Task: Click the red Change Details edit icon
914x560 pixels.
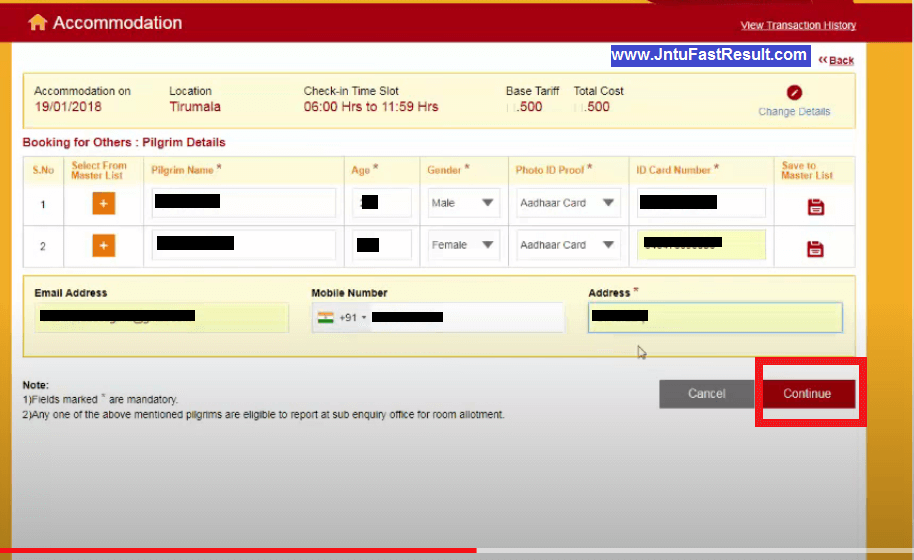Action: [794, 93]
